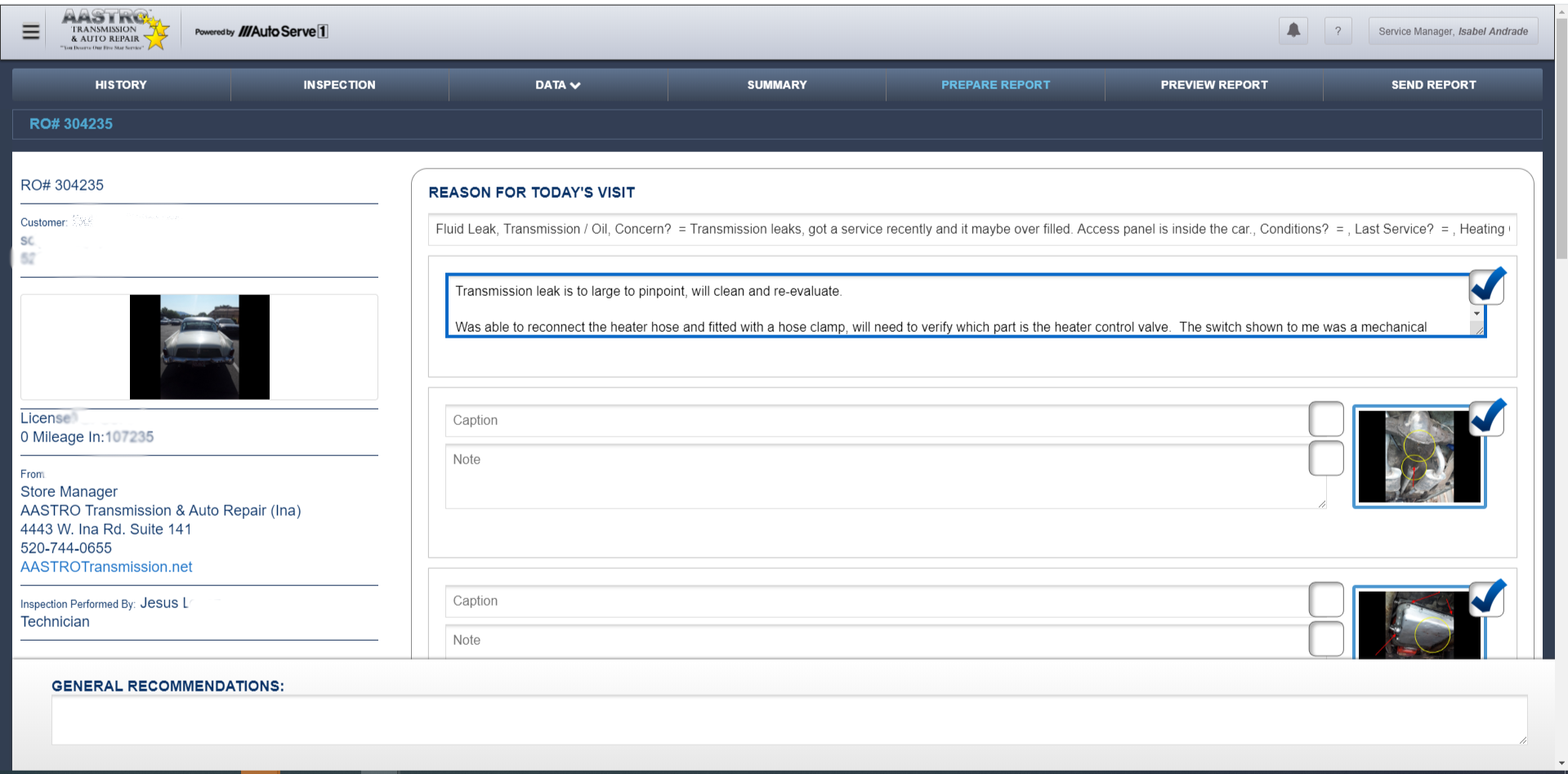Click the RO# 304235 header link
Screen dimensions: 1568x774
pyautogui.click(x=71, y=124)
